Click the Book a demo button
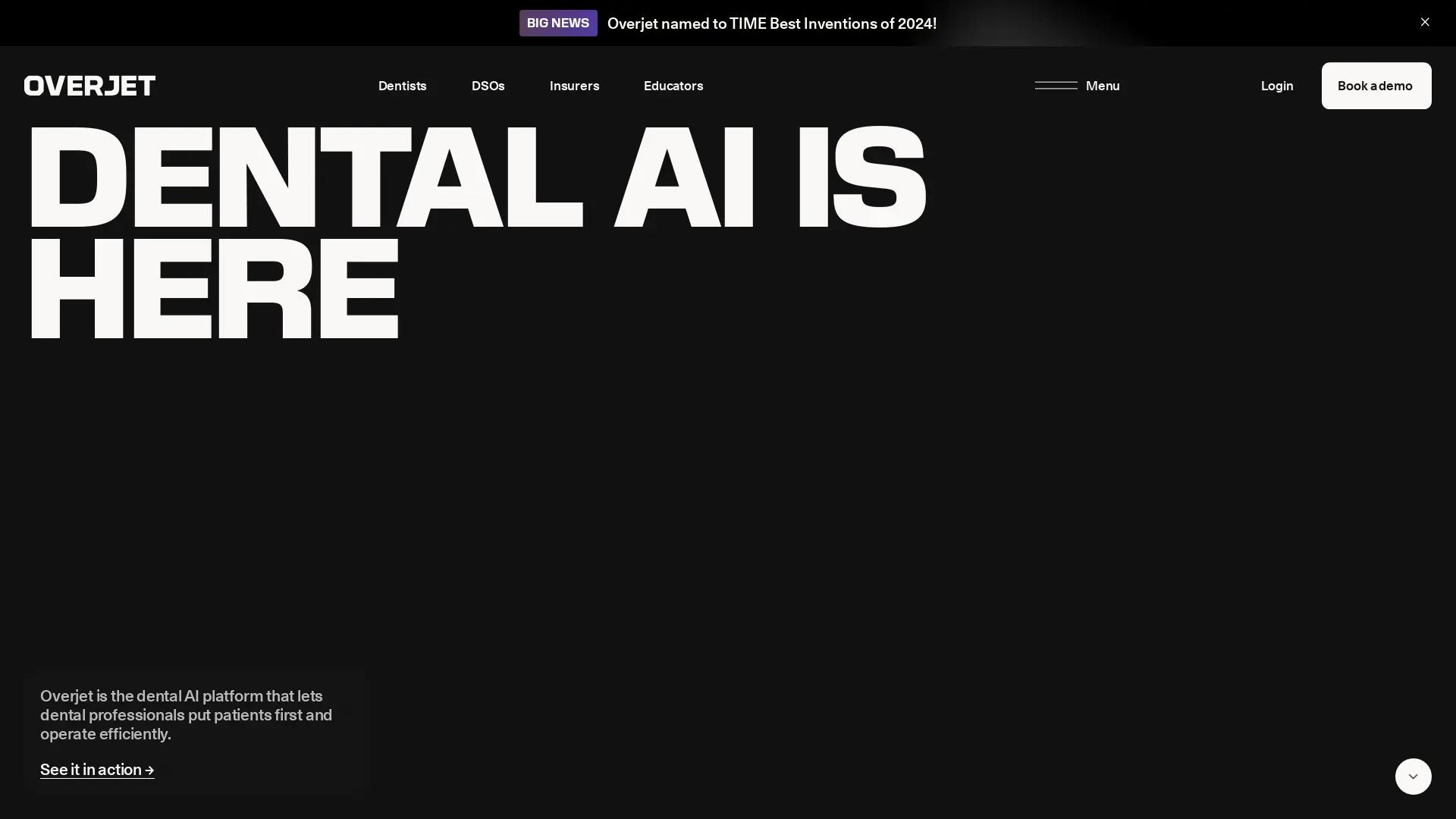The width and height of the screenshot is (1456, 819). click(x=1376, y=86)
